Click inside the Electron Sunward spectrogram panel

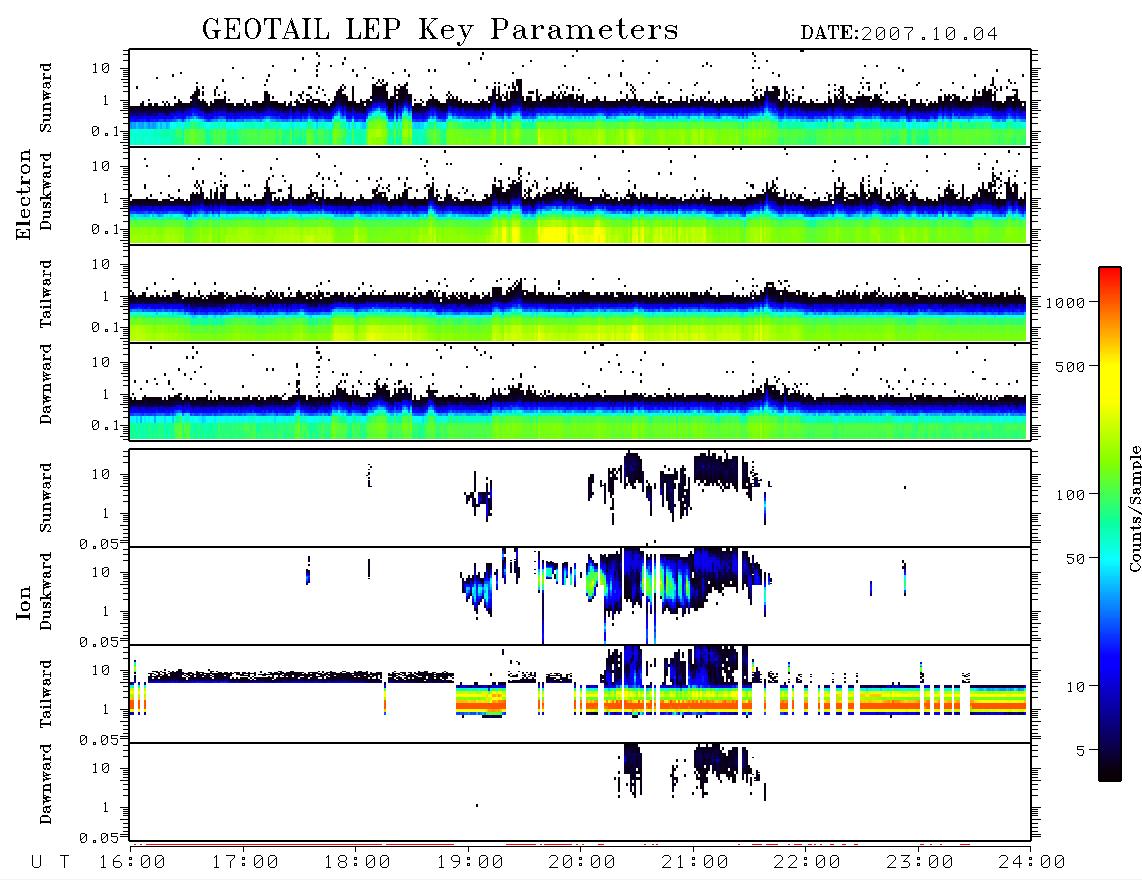click(x=580, y=98)
